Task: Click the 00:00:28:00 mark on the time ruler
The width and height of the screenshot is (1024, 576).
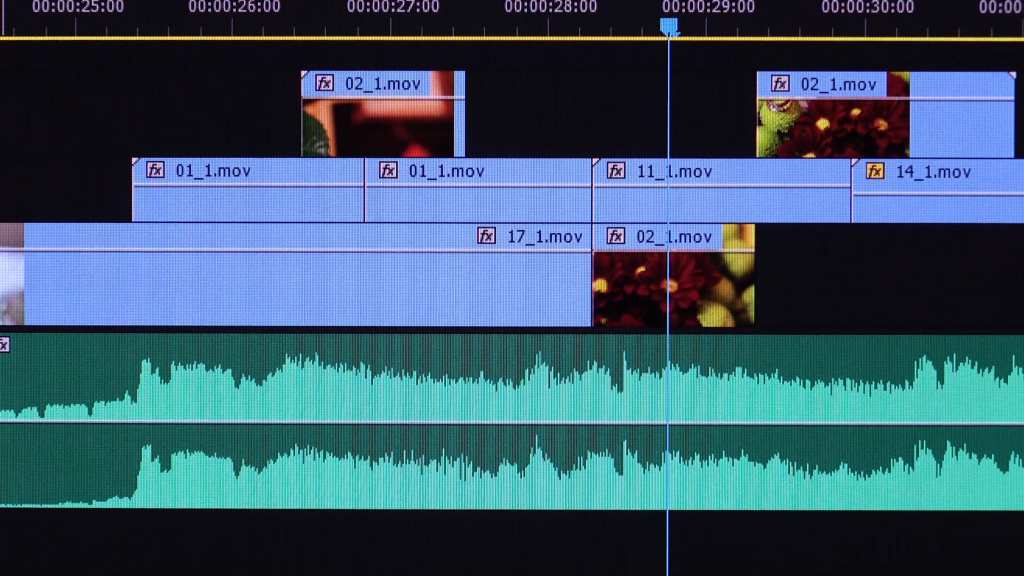Action: point(550,8)
